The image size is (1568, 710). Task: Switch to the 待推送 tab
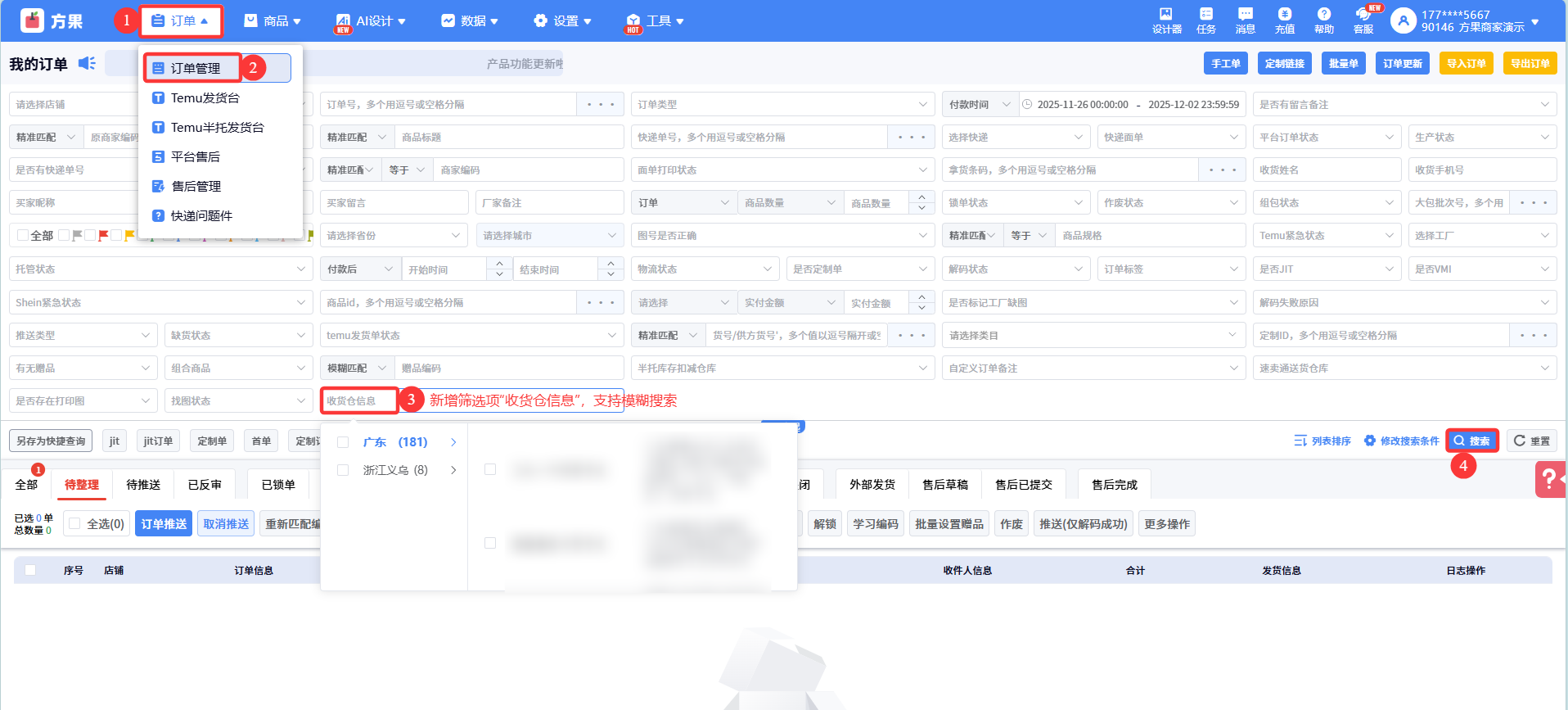click(143, 485)
